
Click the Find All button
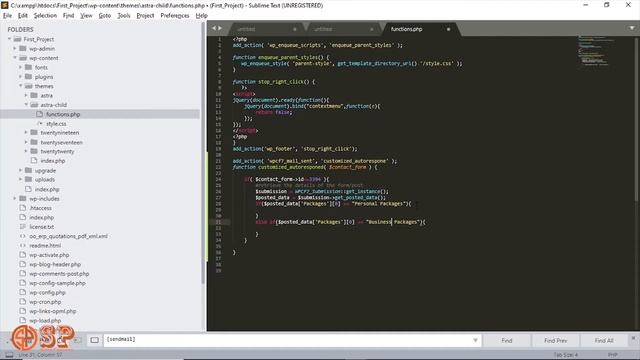(x=604, y=340)
